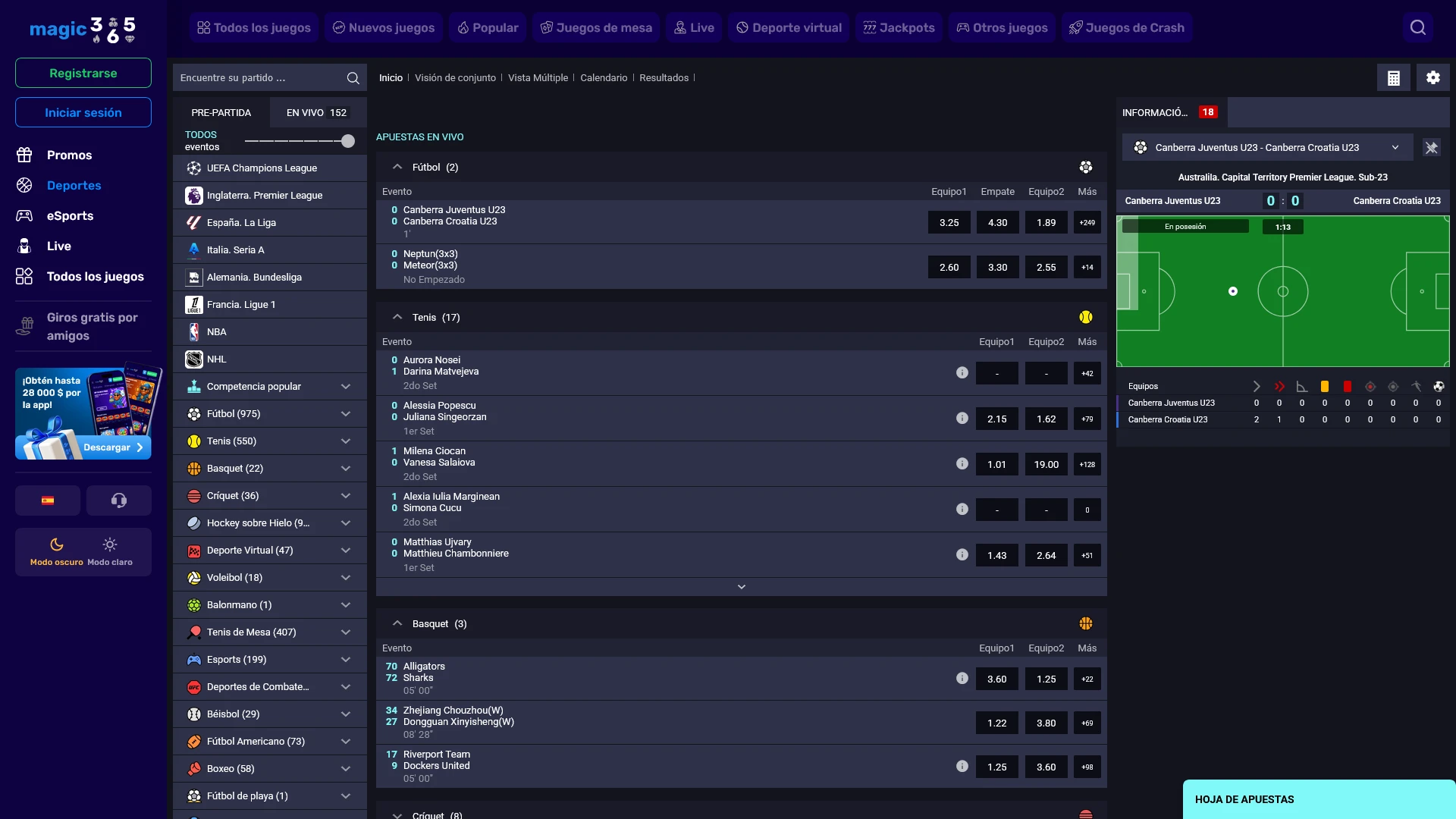Click the info icon for Riverport Team match

pos(962,767)
